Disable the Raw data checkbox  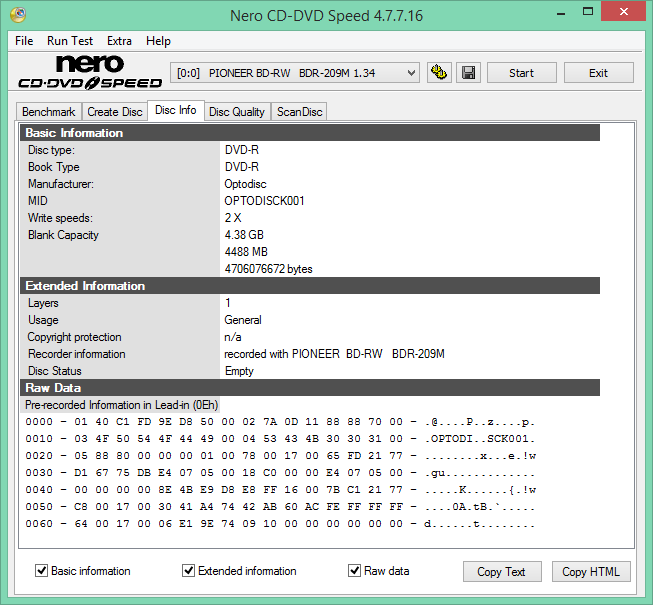pos(354,570)
